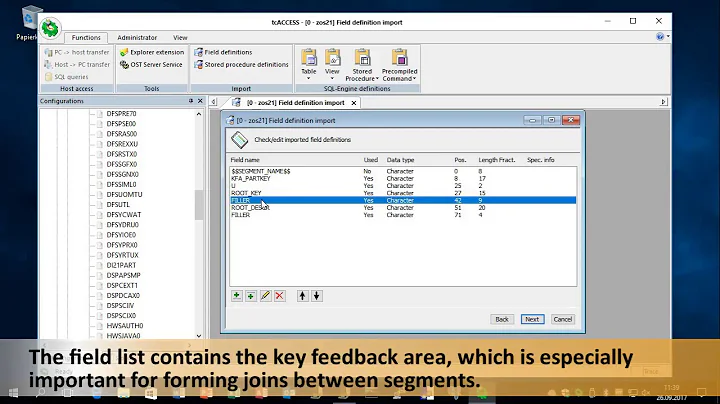Switch to the Functions ribbon tab
The image size is (720, 404).
point(86,38)
